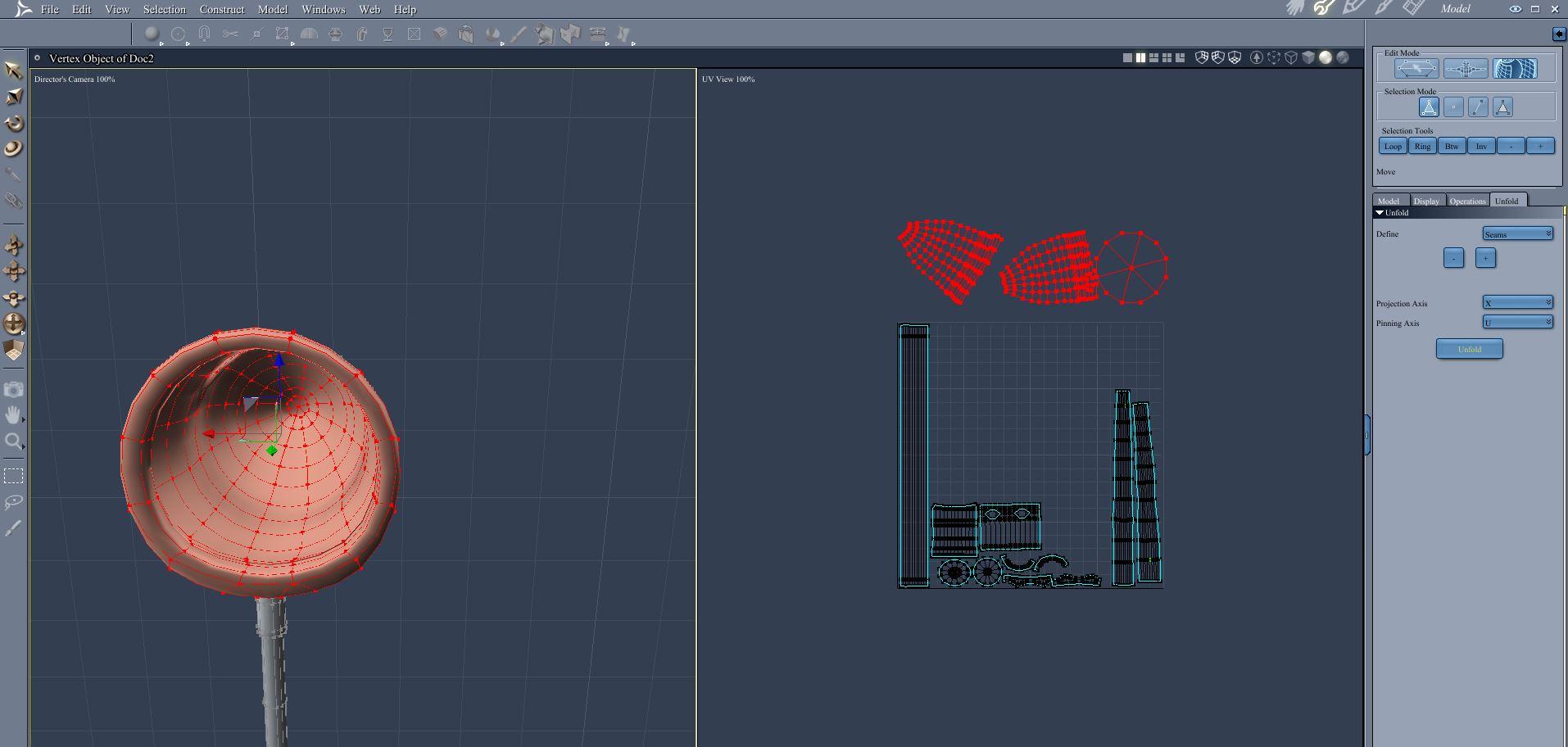Open the Help menu
1568x747 pixels.
(x=405, y=9)
